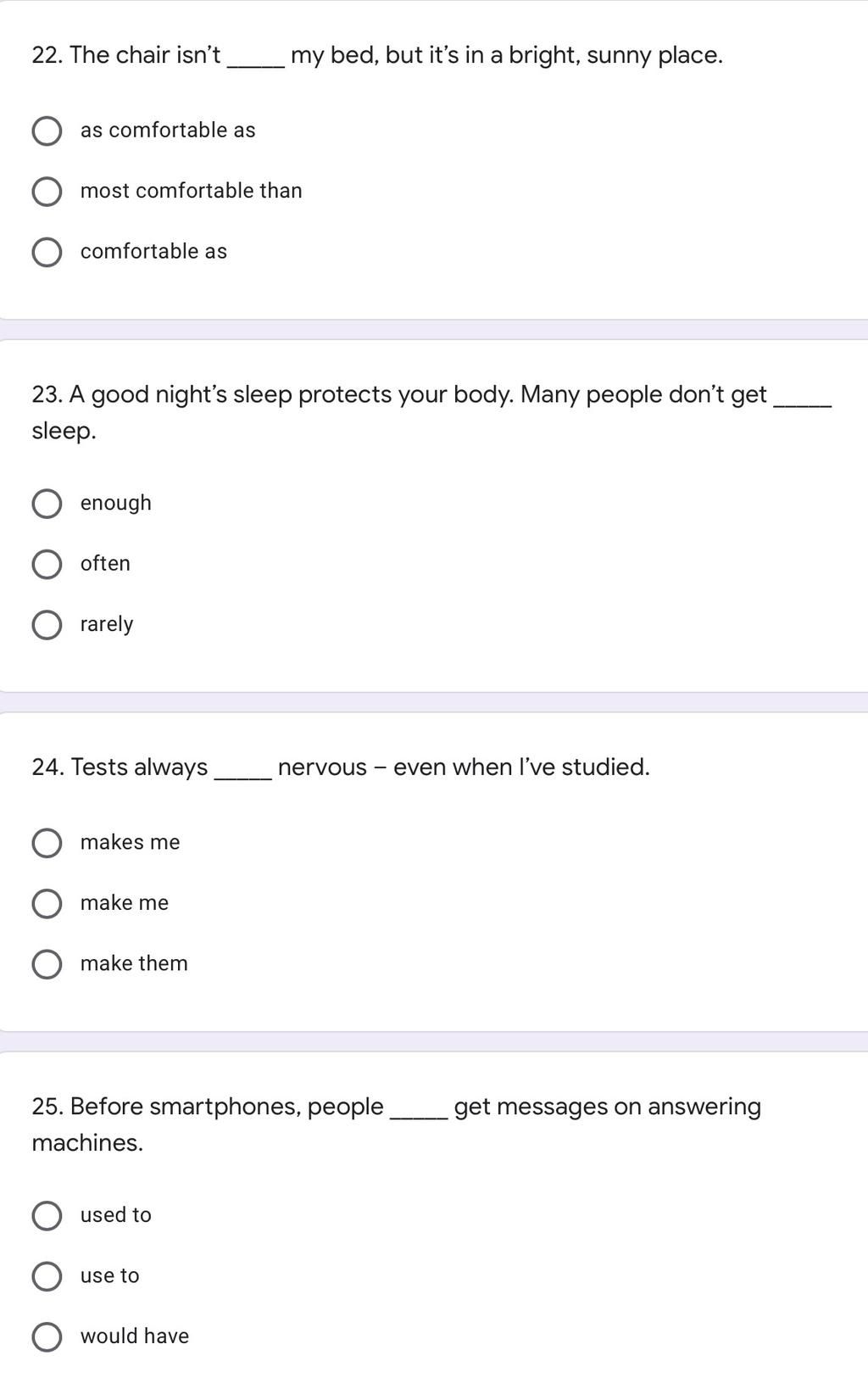Select 'used to' for question 25
The width and height of the screenshot is (868, 1400).
[x=47, y=1215]
